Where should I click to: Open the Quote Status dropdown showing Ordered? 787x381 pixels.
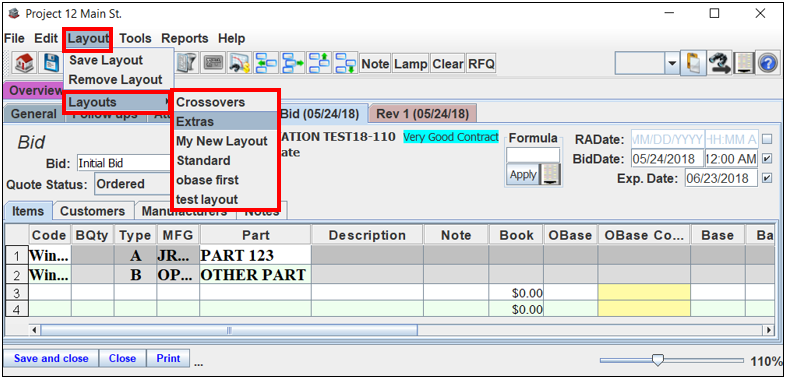click(x=134, y=184)
